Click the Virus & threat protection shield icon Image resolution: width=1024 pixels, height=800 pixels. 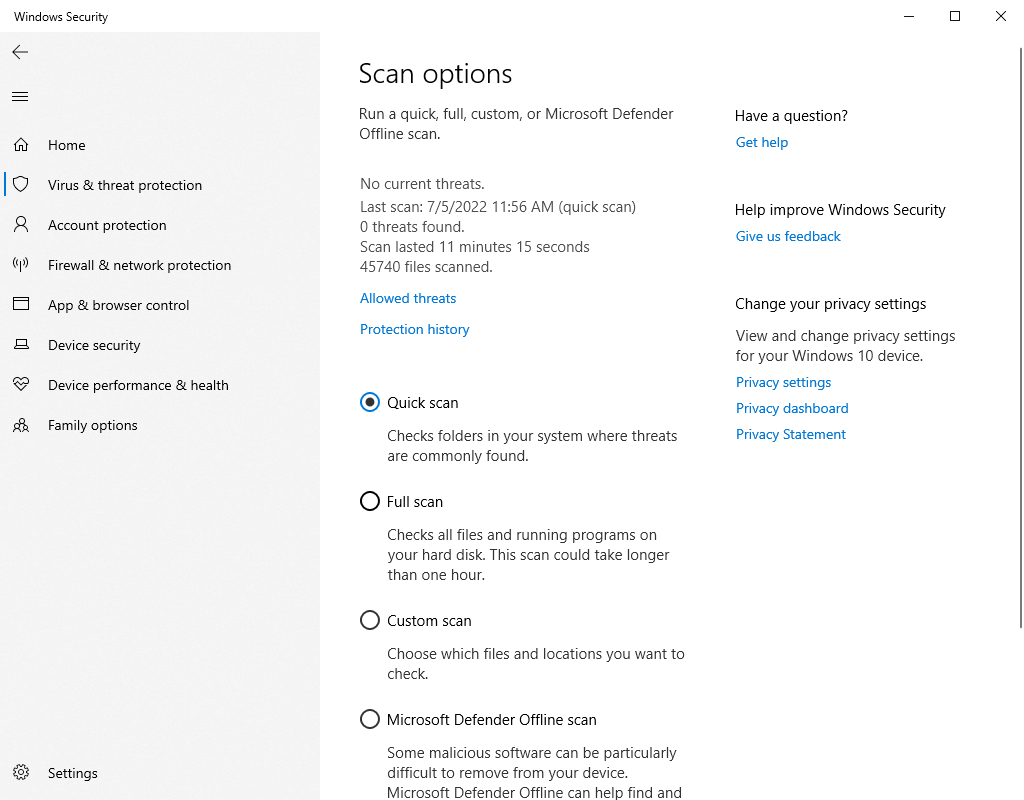click(x=20, y=184)
